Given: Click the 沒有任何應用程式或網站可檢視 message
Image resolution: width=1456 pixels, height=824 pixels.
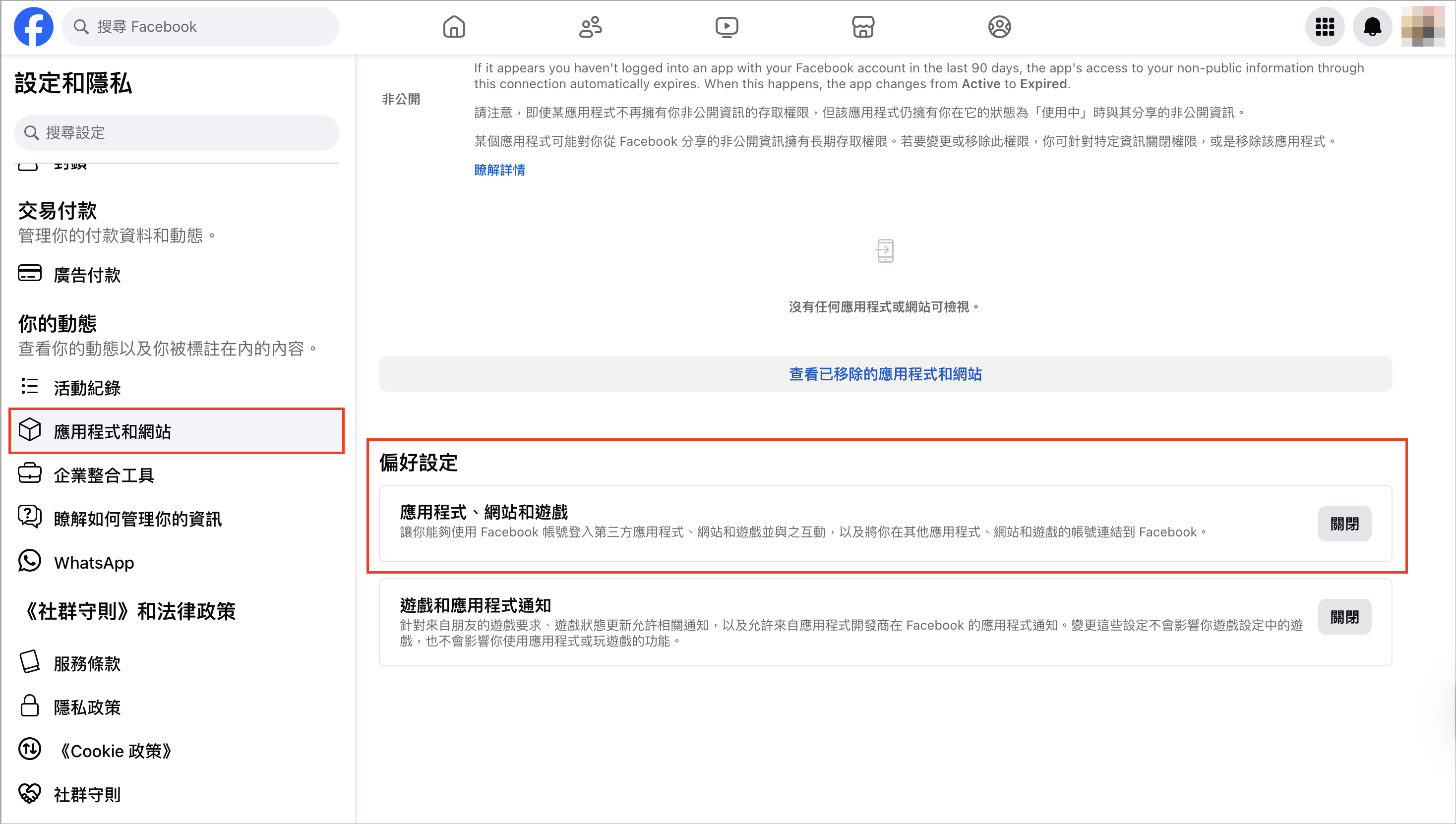Looking at the screenshot, I should 885,307.
